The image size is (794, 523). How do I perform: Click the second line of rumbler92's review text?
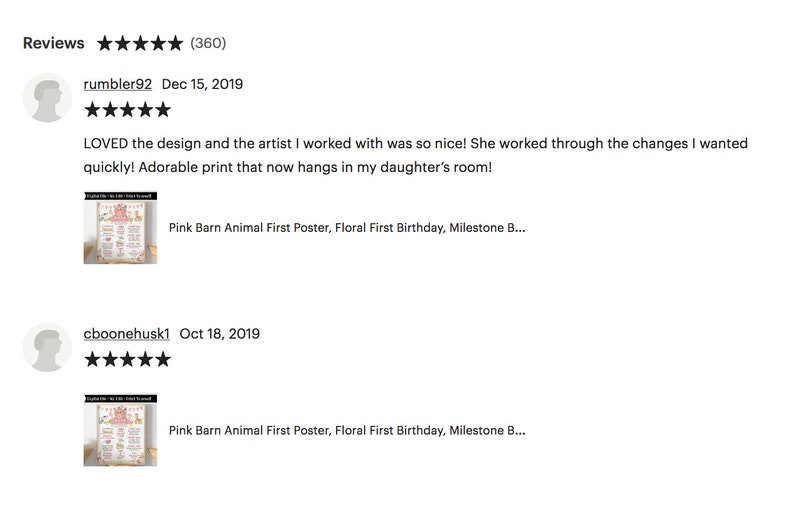(x=288, y=167)
